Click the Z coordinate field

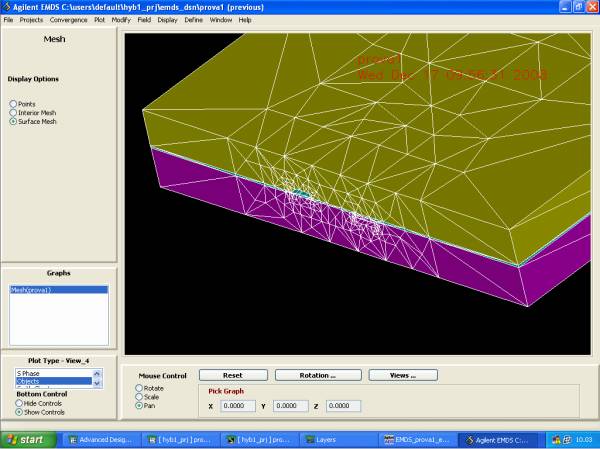[x=343, y=406]
